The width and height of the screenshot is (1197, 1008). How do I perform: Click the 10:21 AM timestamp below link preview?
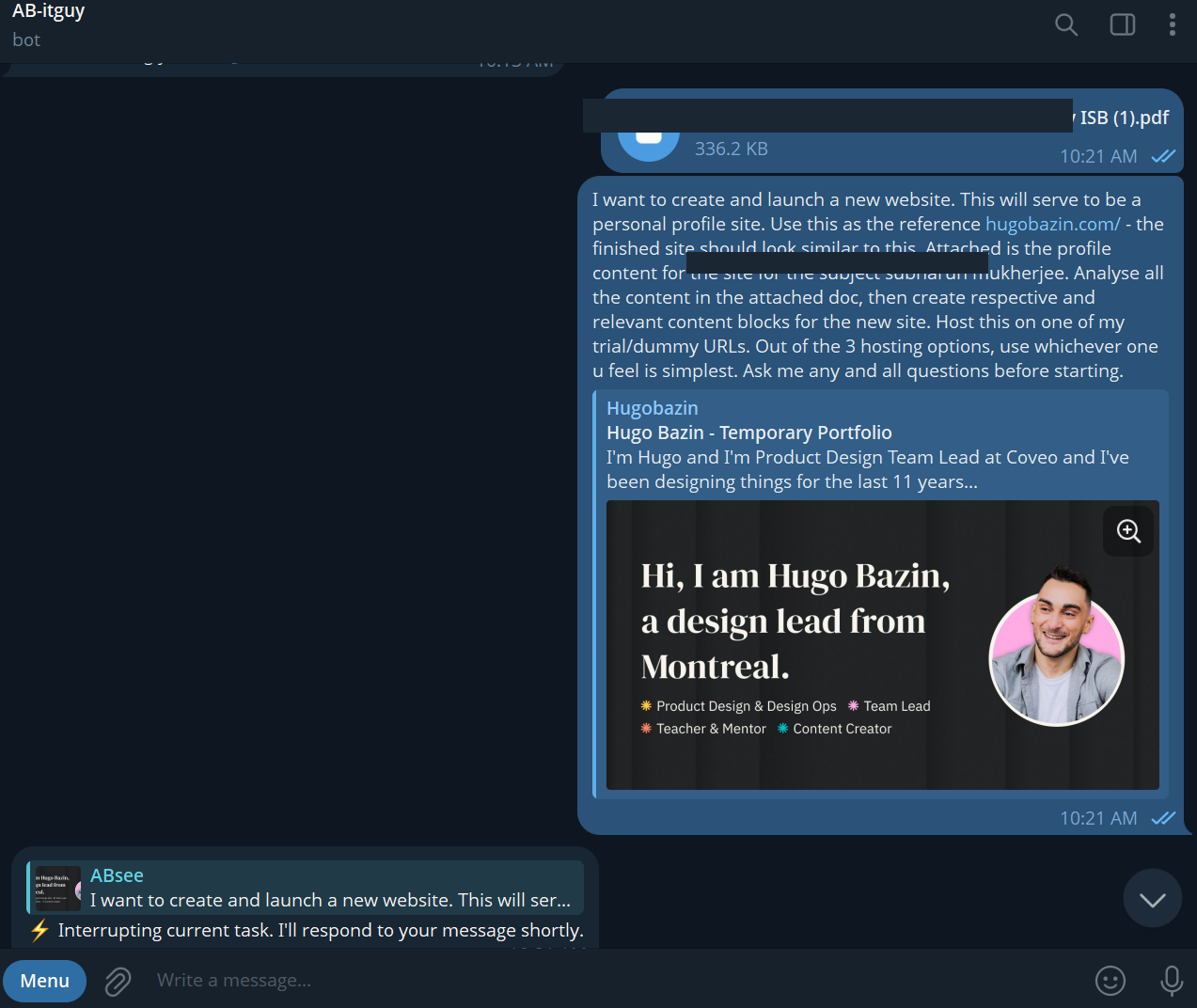[1098, 818]
